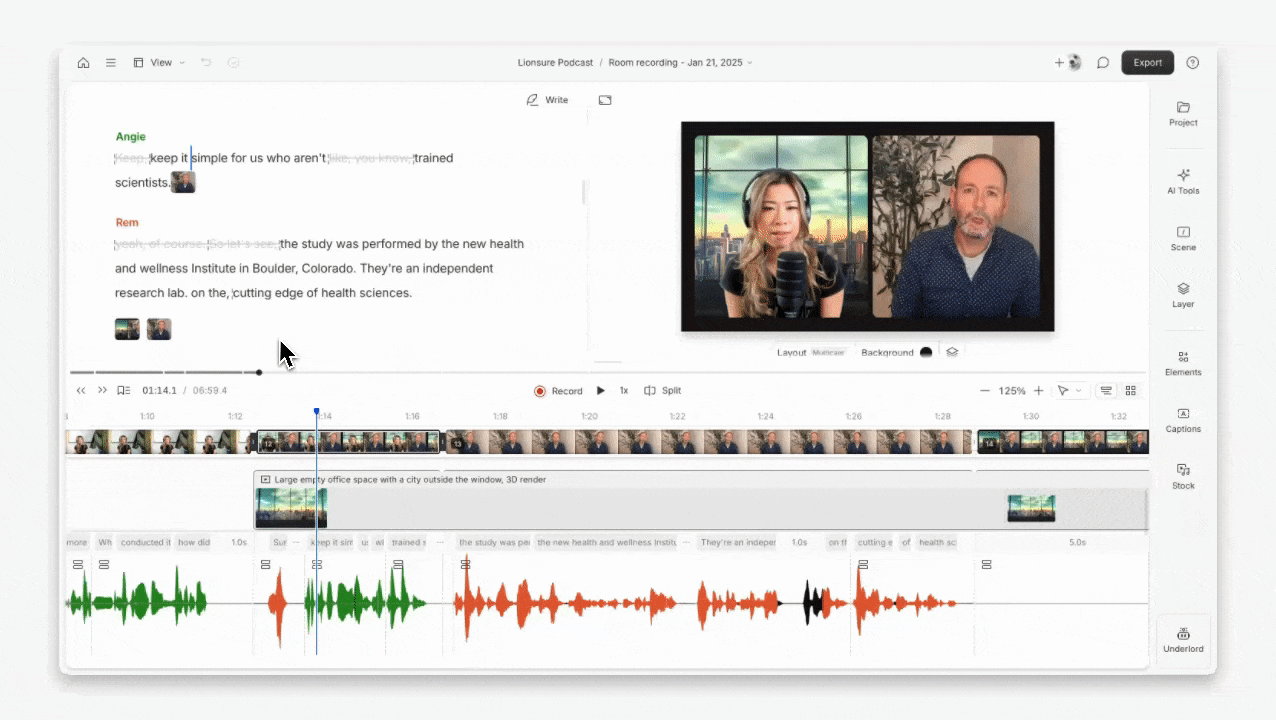Screen dimensions: 1276x720
Task: Choose the Background color swatch
Action: coord(926,353)
